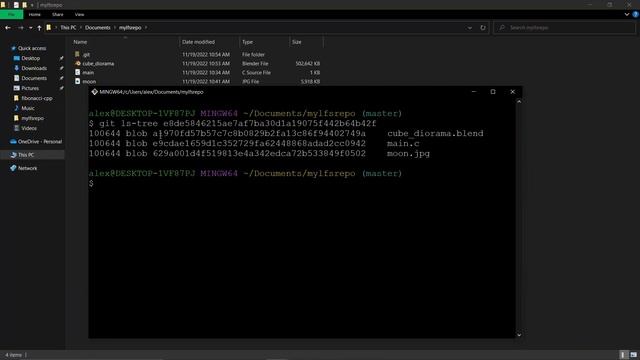Open Downloads in navigation pane
The width and height of the screenshot is (640, 360).
(x=34, y=68)
